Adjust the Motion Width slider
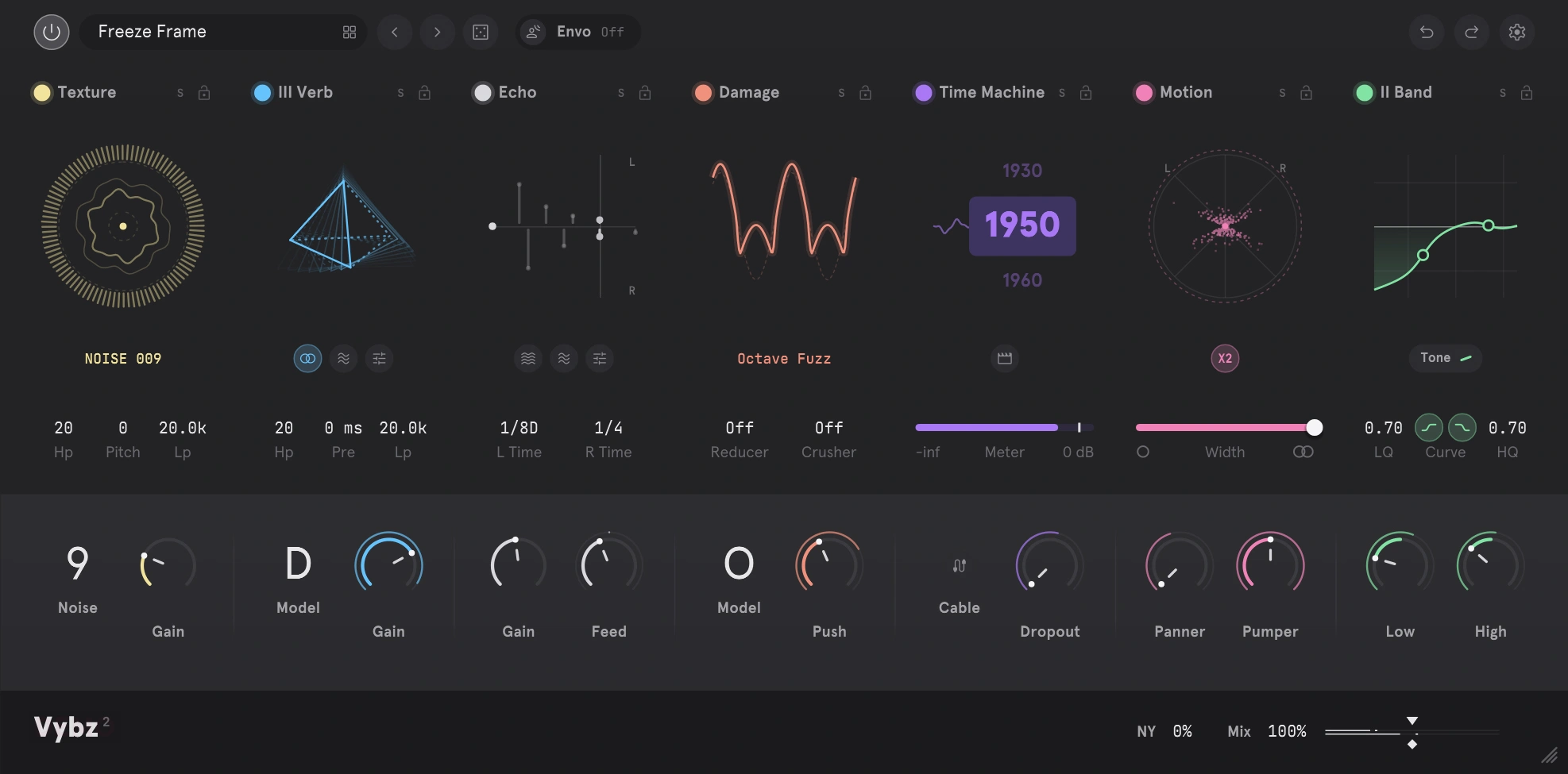The height and width of the screenshot is (774, 1568). point(1225,427)
